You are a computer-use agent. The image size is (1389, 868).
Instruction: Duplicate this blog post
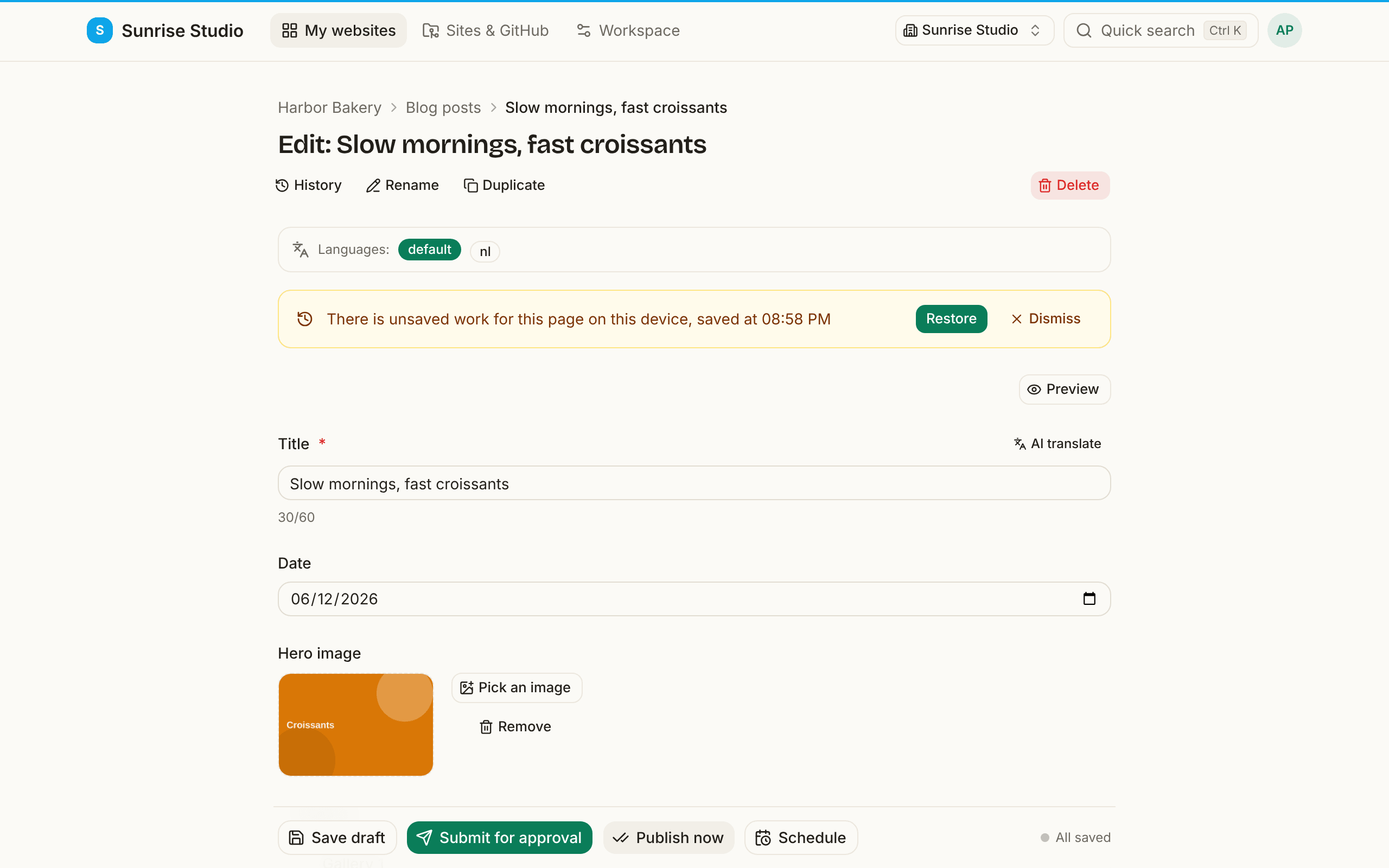[x=504, y=186]
